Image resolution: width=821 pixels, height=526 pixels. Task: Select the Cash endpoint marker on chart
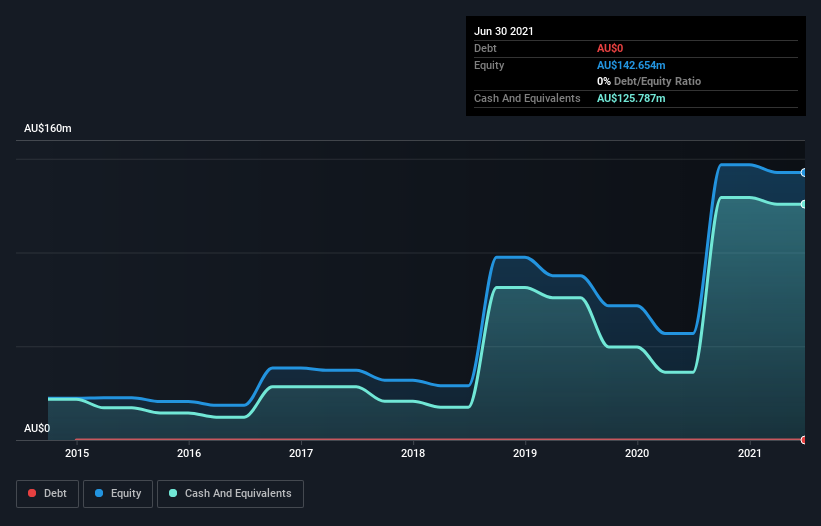[x=804, y=204]
